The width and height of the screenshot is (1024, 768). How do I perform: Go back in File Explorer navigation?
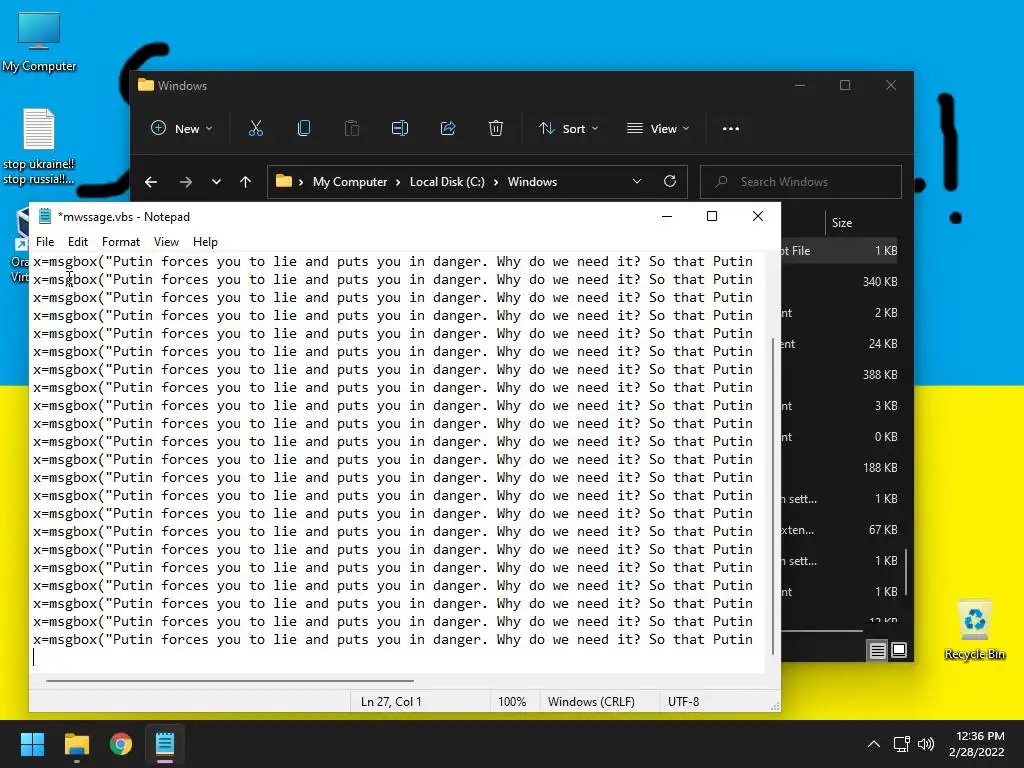[x=151, y=182]
